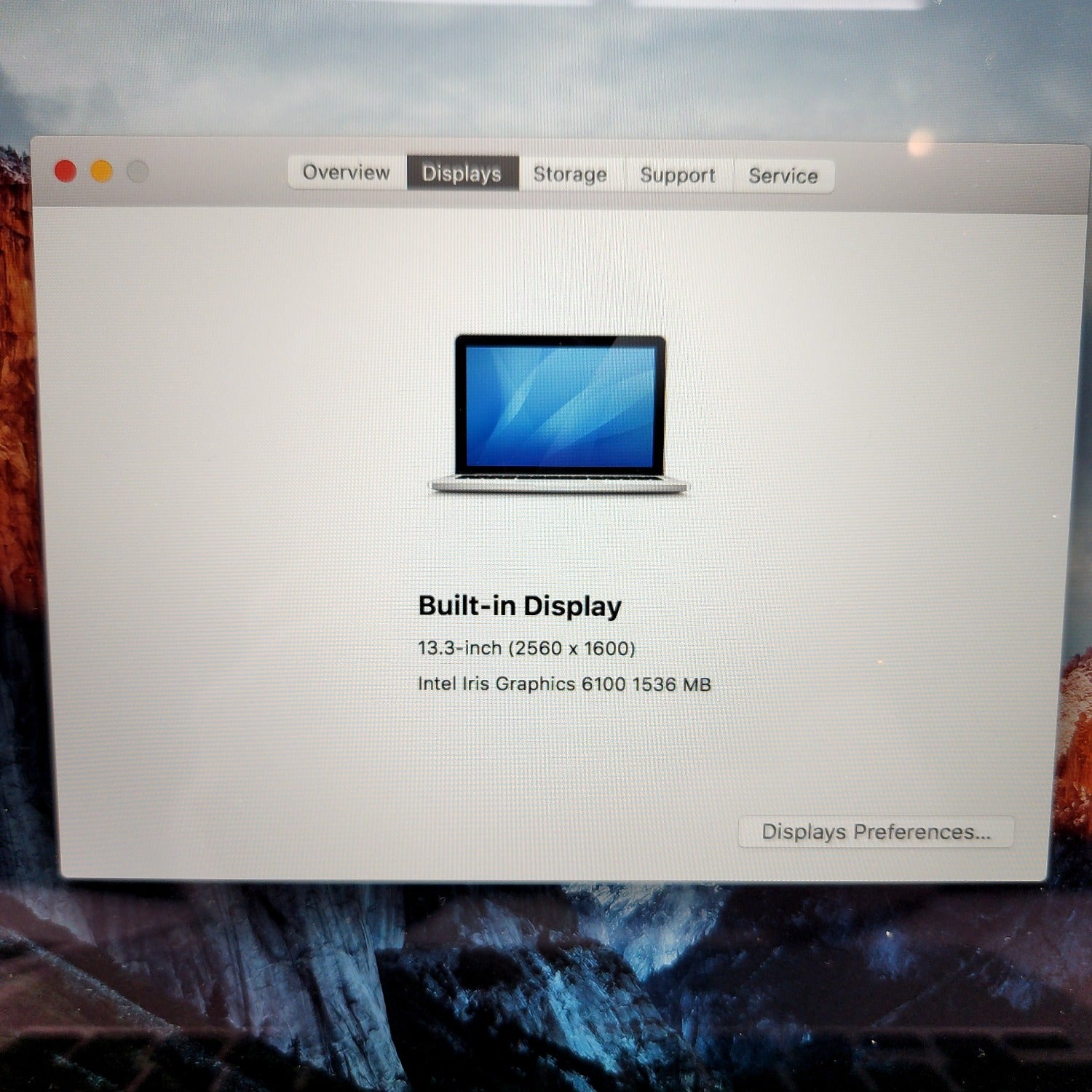
Task: Close the About This Mac window
Action: coord(66,171)
